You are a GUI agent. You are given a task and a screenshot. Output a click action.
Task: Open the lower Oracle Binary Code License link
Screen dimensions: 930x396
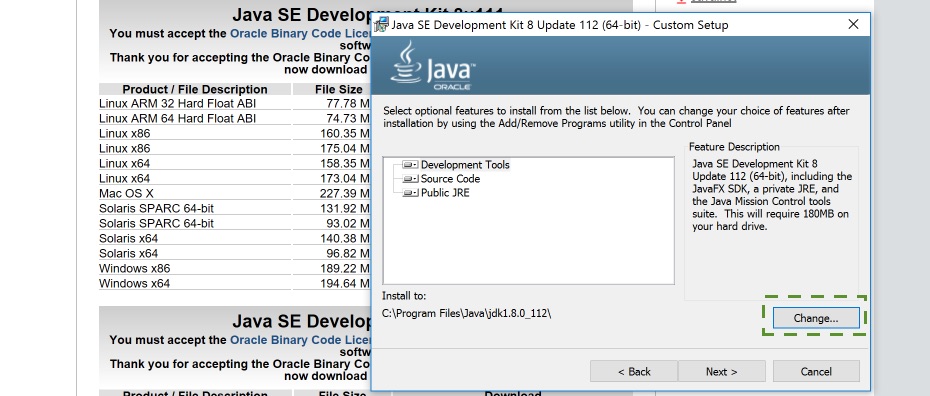pyautogui.click(x=301, y=340)
